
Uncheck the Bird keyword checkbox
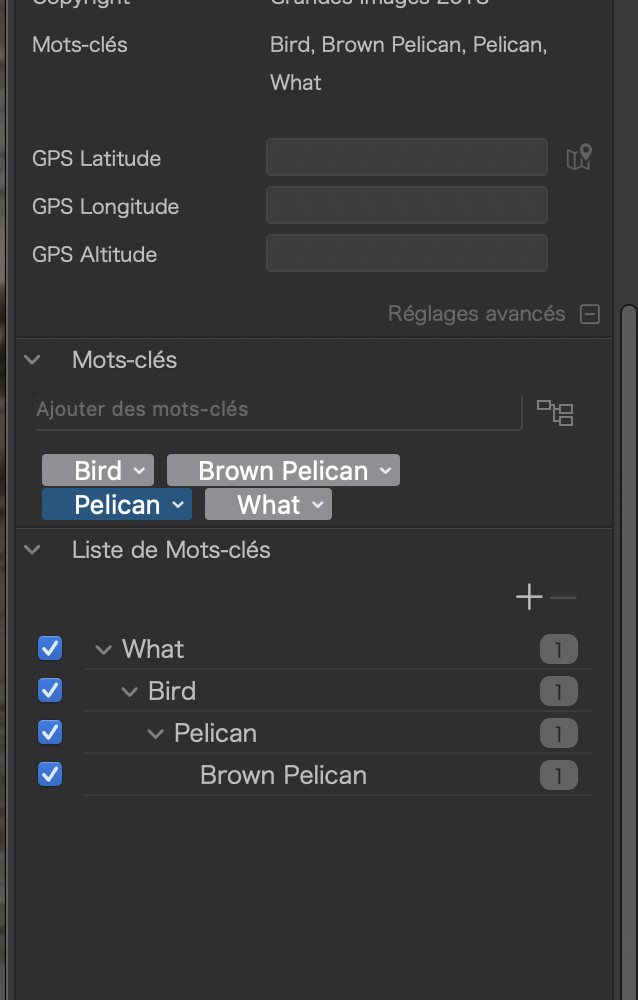50,690
